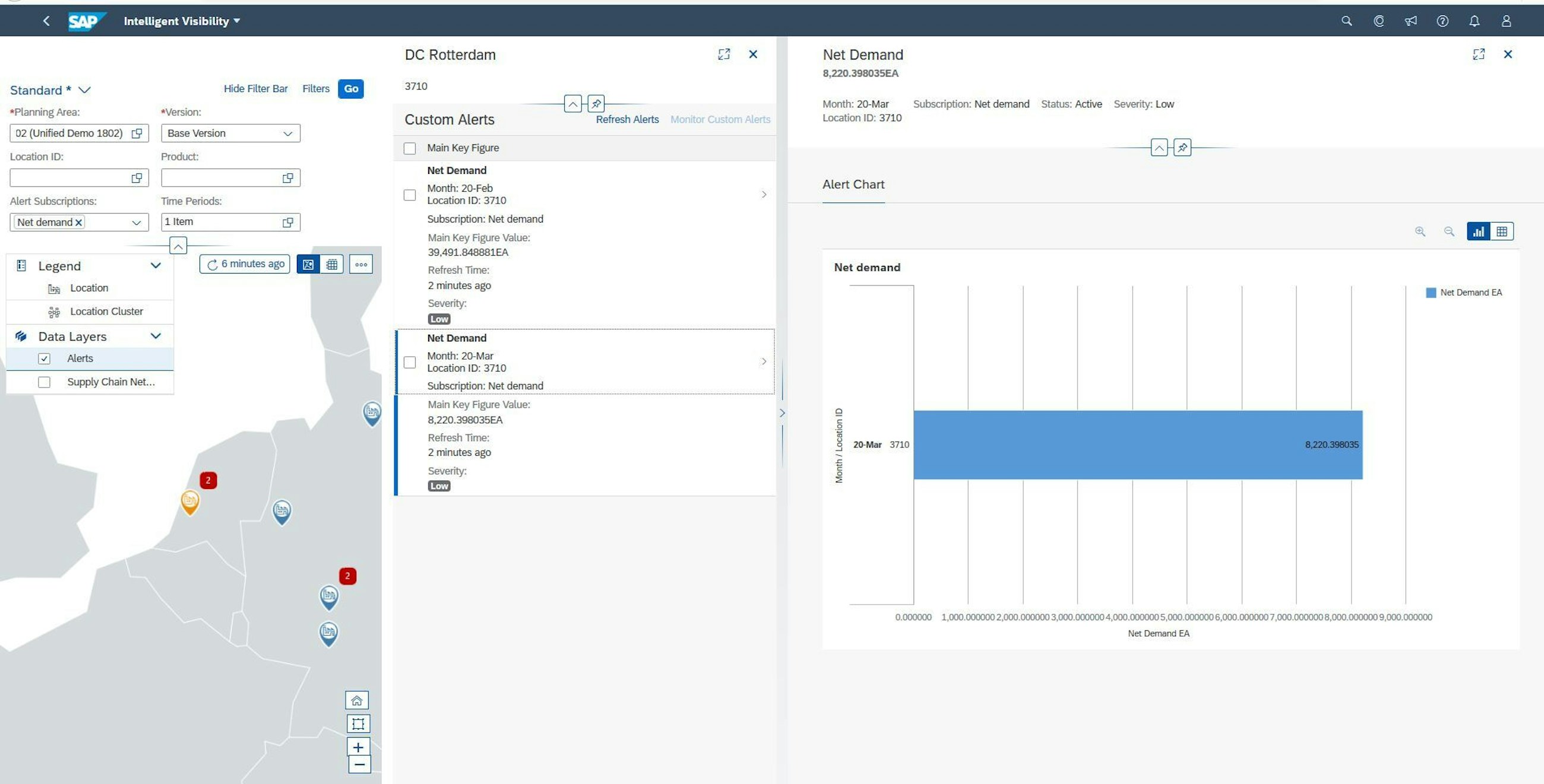Viewport: 1544px width, 784px height.
Task: Click the notifications bell icon
Action: 1474,21
